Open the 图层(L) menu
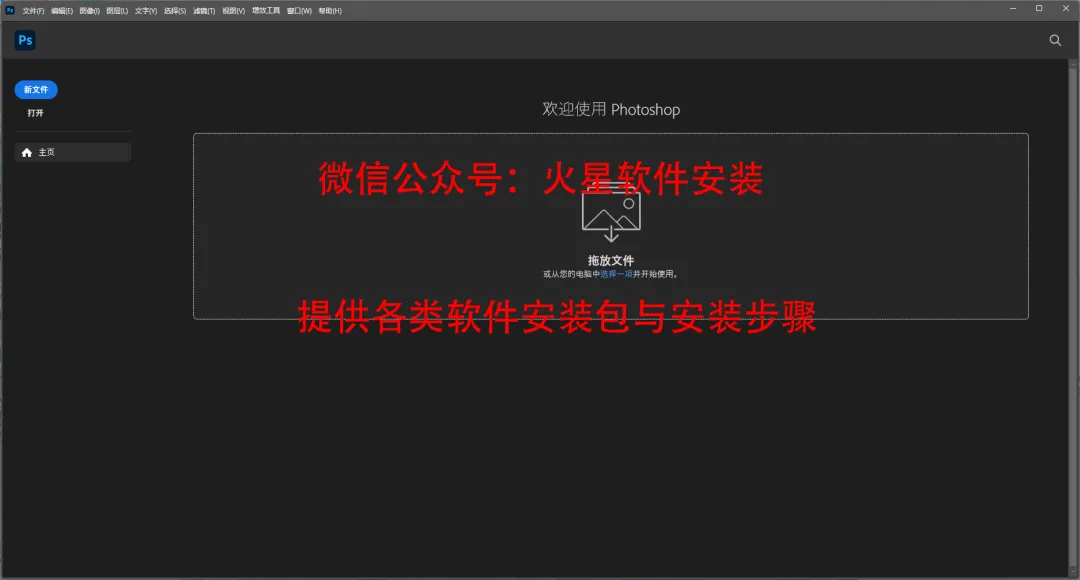Screen dimensions: 1080x580 (x=117, y=11)
